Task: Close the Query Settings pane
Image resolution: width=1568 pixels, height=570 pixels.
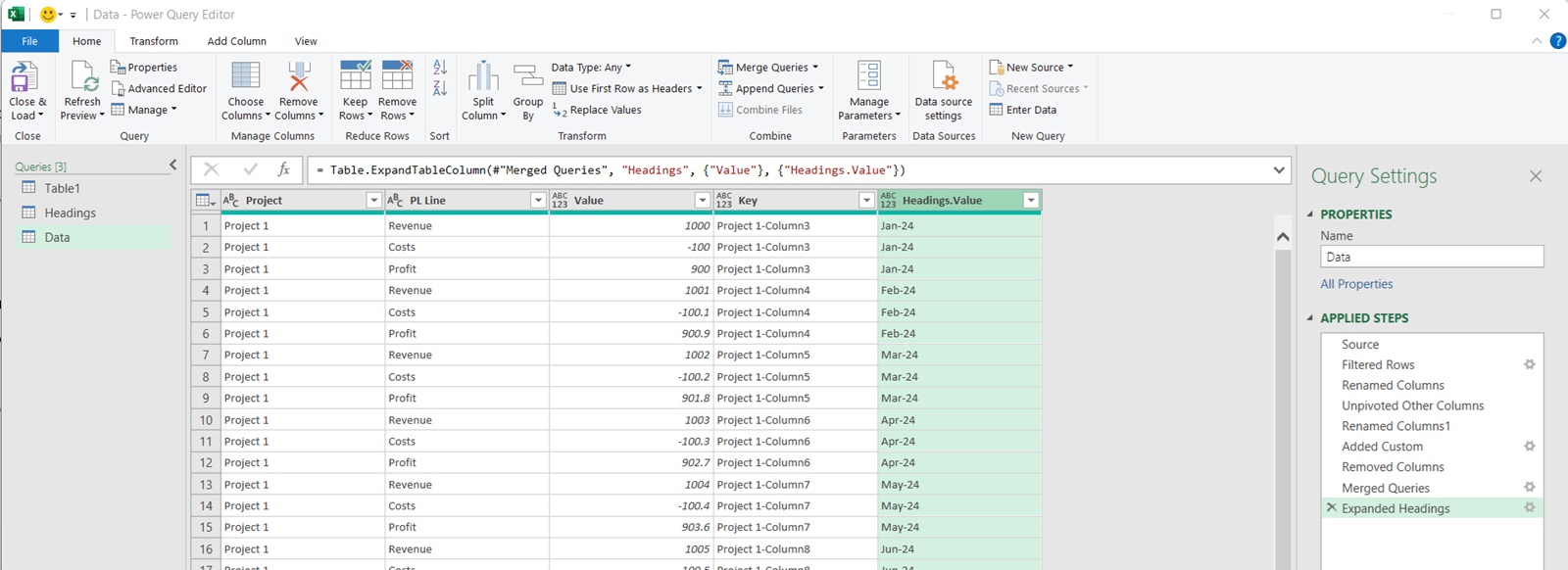Action: point(1535,176)
